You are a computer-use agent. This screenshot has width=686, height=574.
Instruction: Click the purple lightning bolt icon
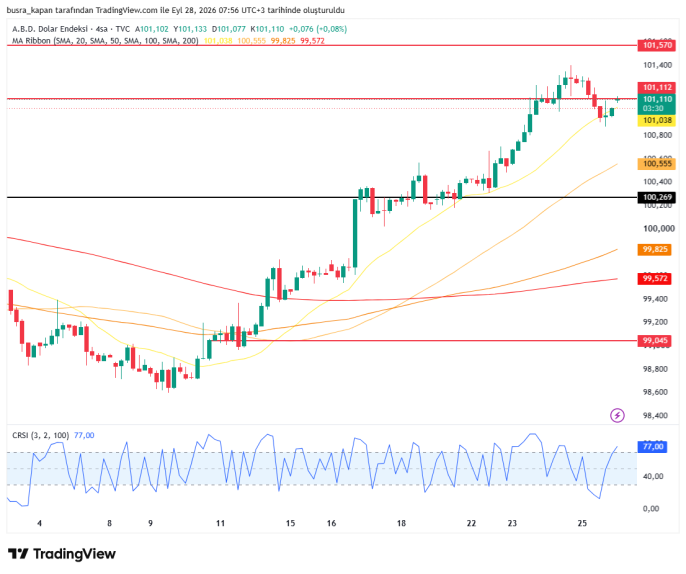coord(617,415)
